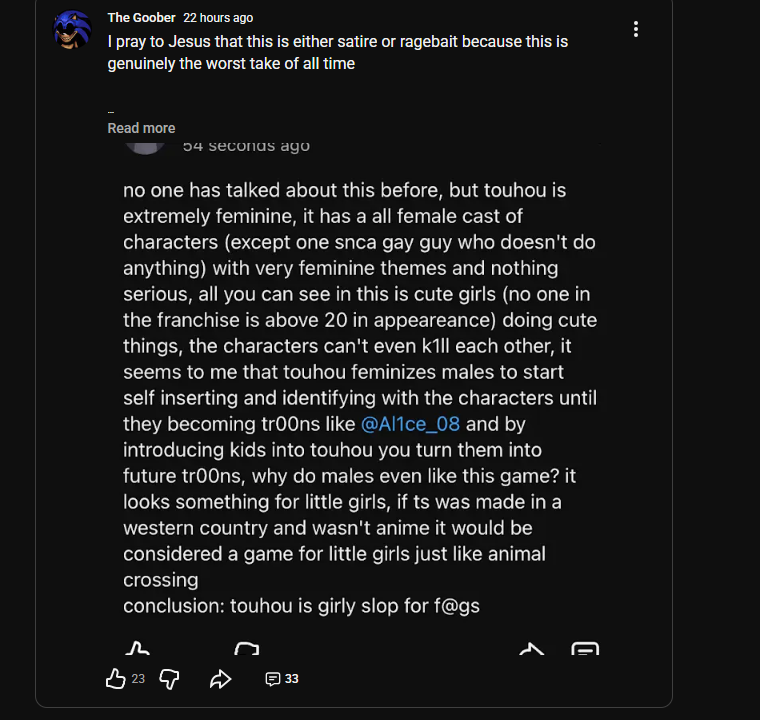Click the cropped share icon inside the screenshot
This screenshot has height=720, width=760.
coord(532,648)
